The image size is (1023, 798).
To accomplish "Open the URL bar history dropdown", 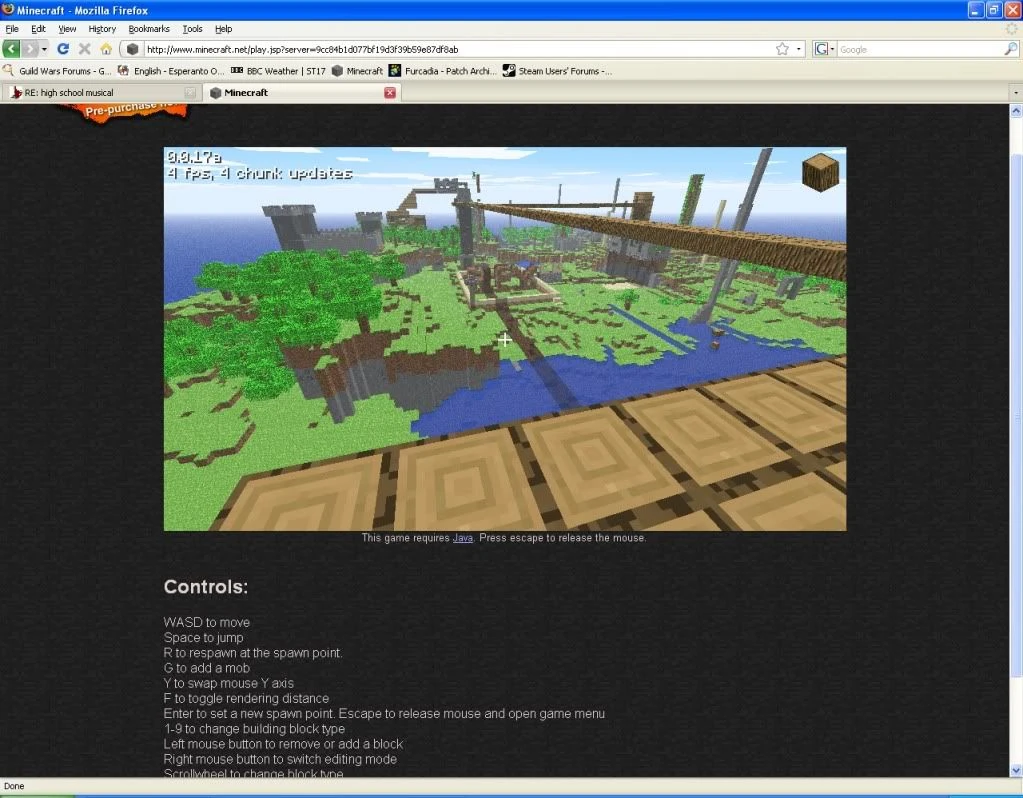I will [x=799, y=49].
